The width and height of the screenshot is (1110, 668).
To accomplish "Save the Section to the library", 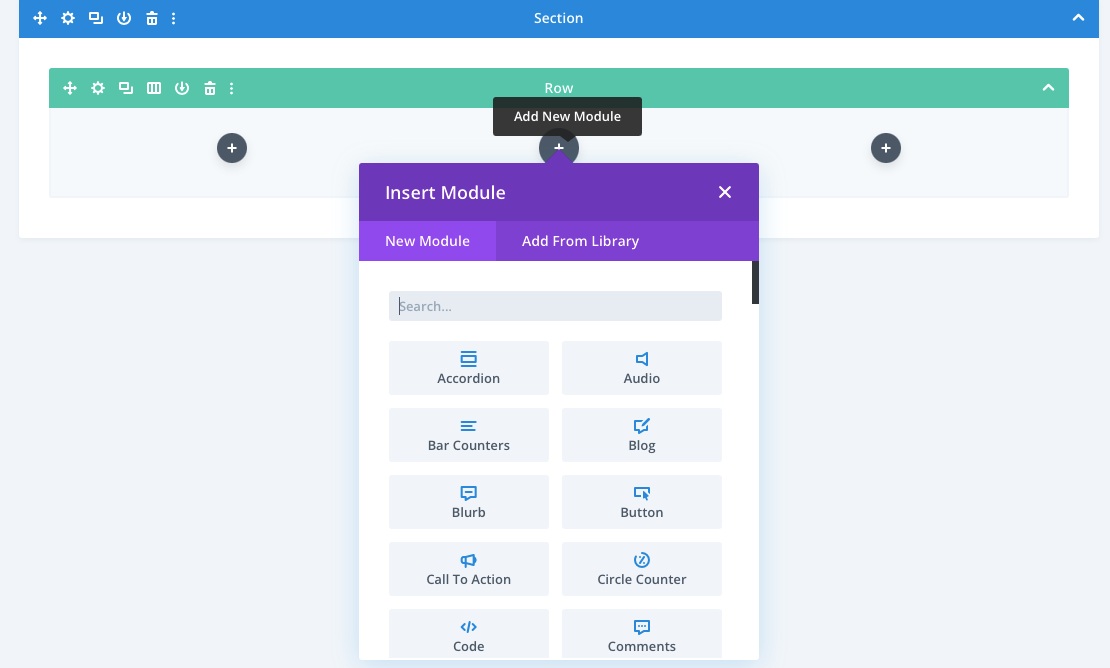I will pos(123,17).
